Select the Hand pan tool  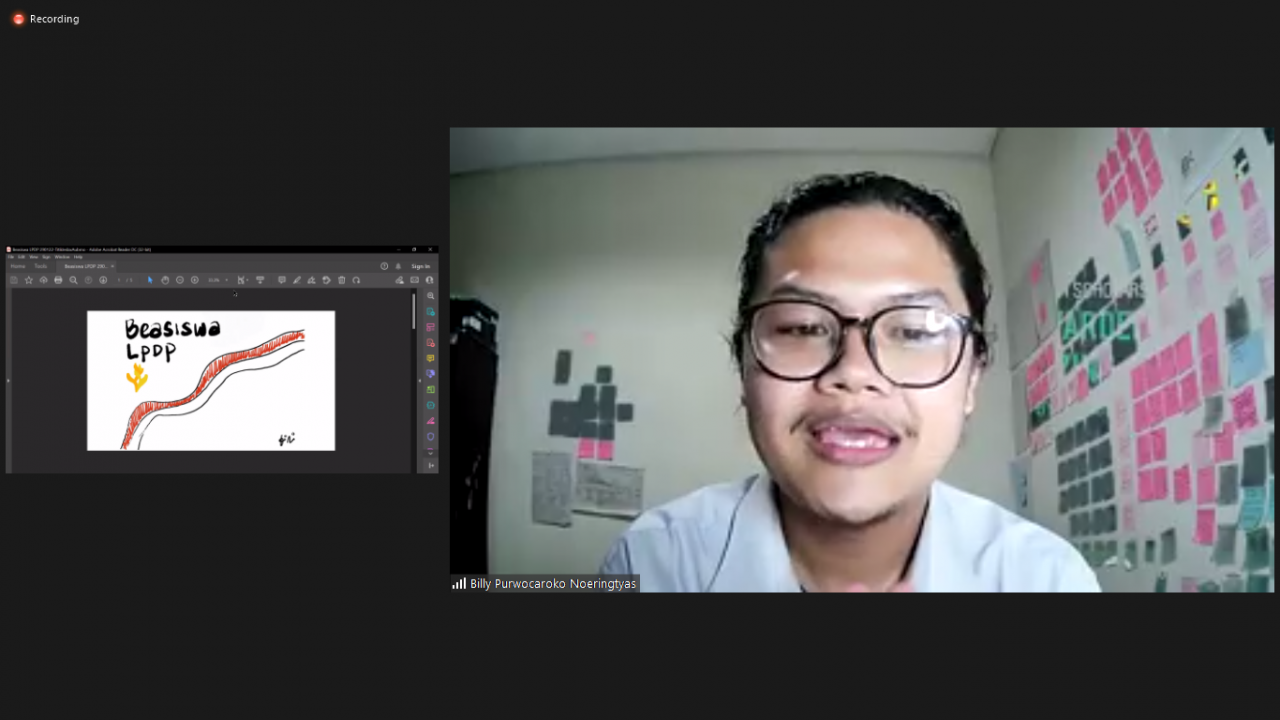coord(165,280)
